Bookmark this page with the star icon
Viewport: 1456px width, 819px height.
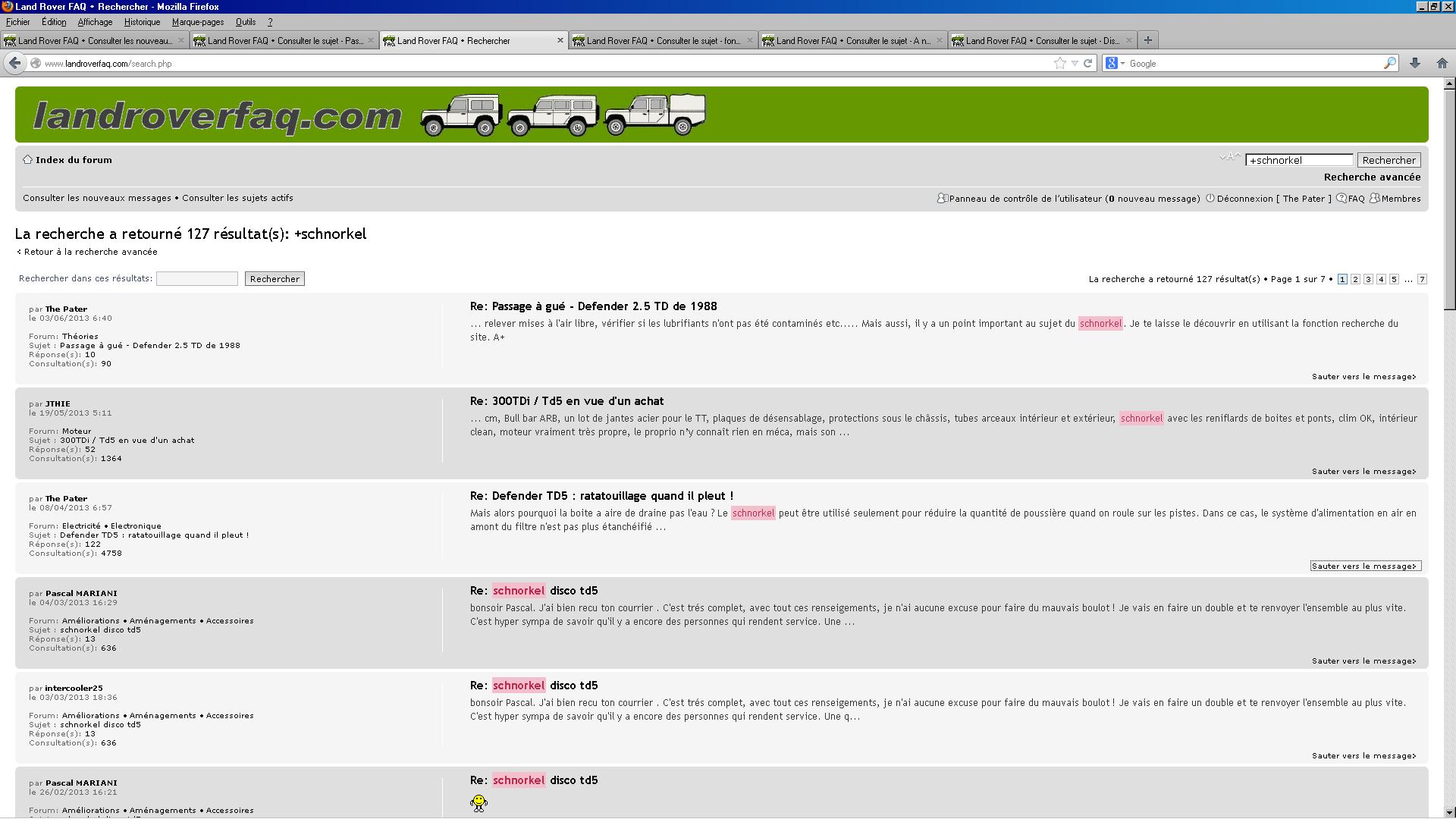click(x=1059, y=64)
